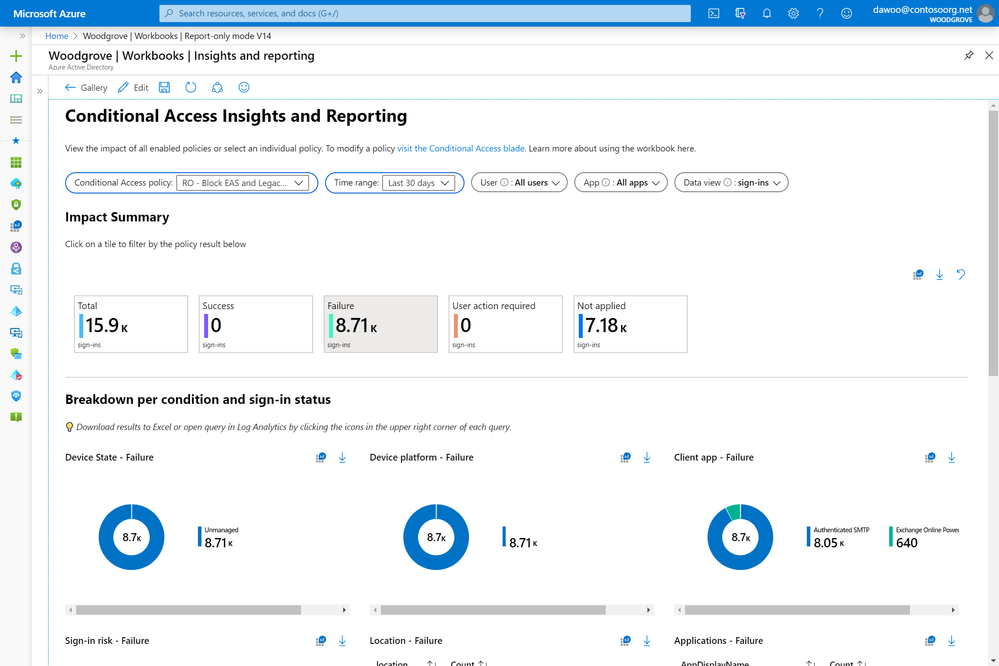Open Security shield icon in sidebar
This screenshot has height=666, width=999.
(16, 205)
